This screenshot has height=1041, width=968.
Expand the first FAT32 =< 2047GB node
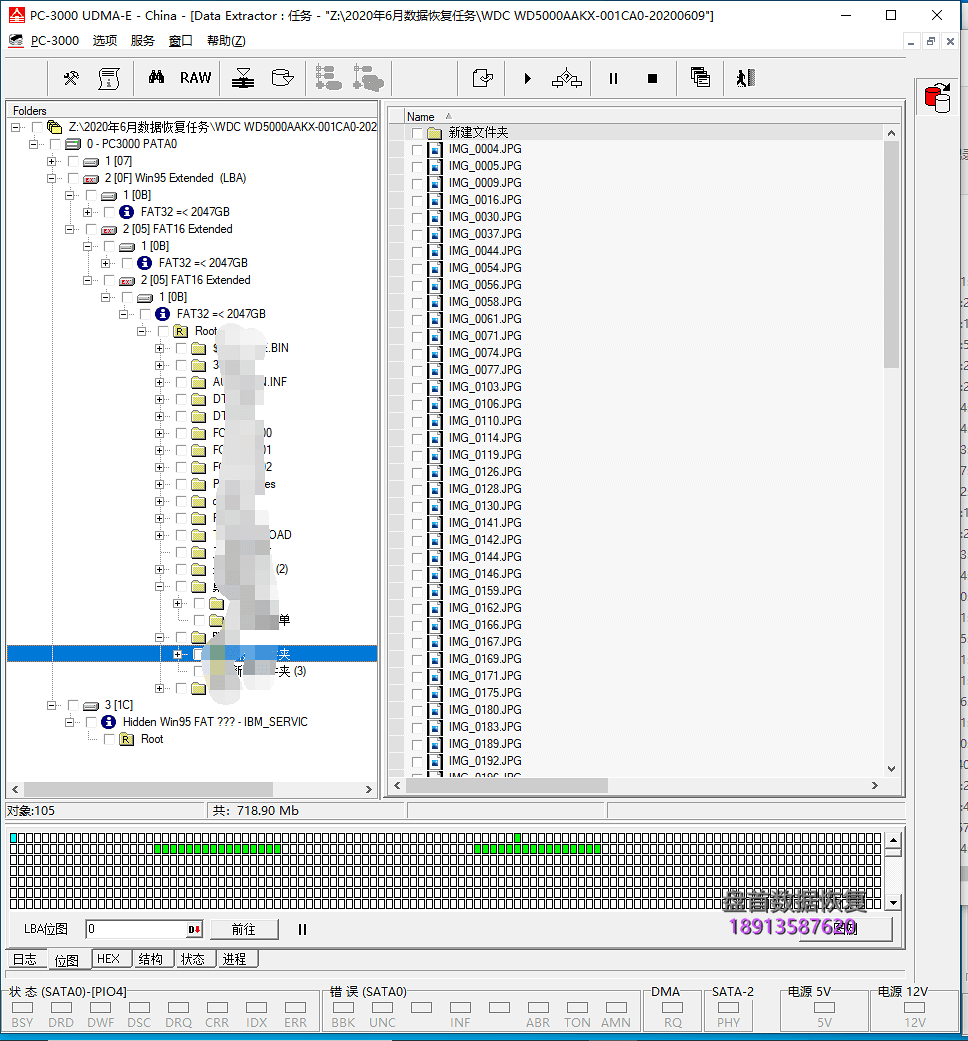88,212
